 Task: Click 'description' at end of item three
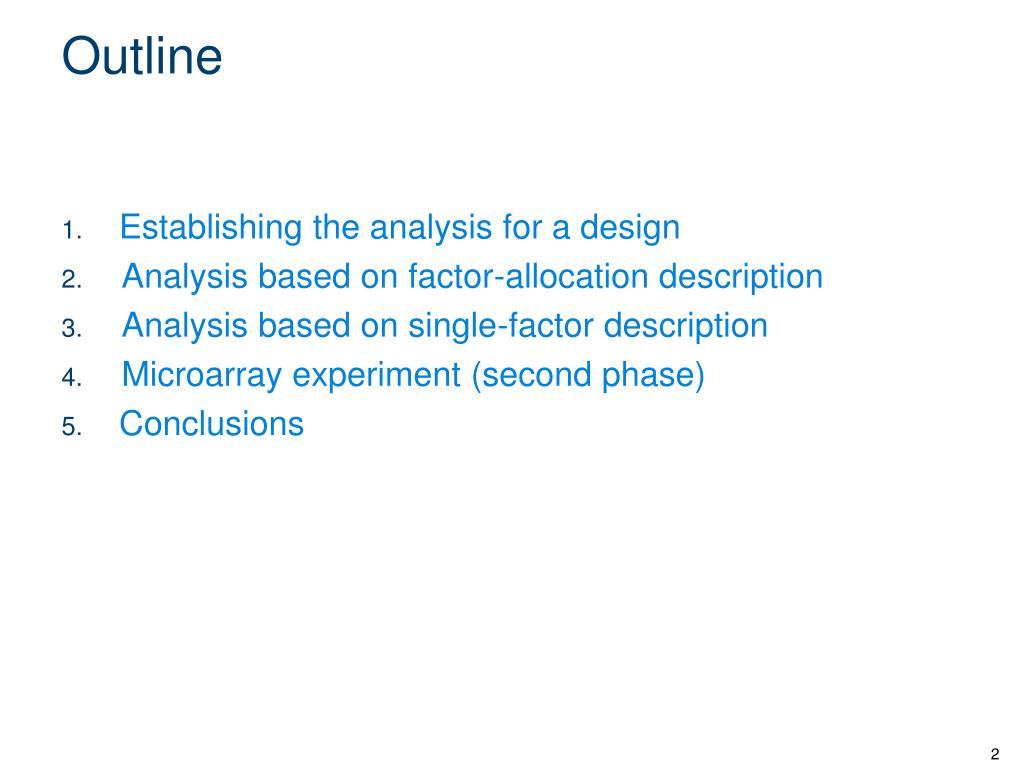click(685, 326)
